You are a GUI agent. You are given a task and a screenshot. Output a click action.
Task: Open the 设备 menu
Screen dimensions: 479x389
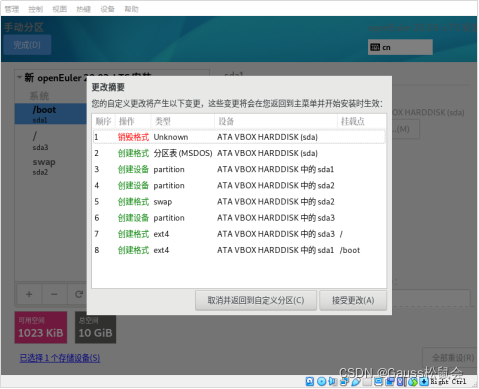[108, 9]
